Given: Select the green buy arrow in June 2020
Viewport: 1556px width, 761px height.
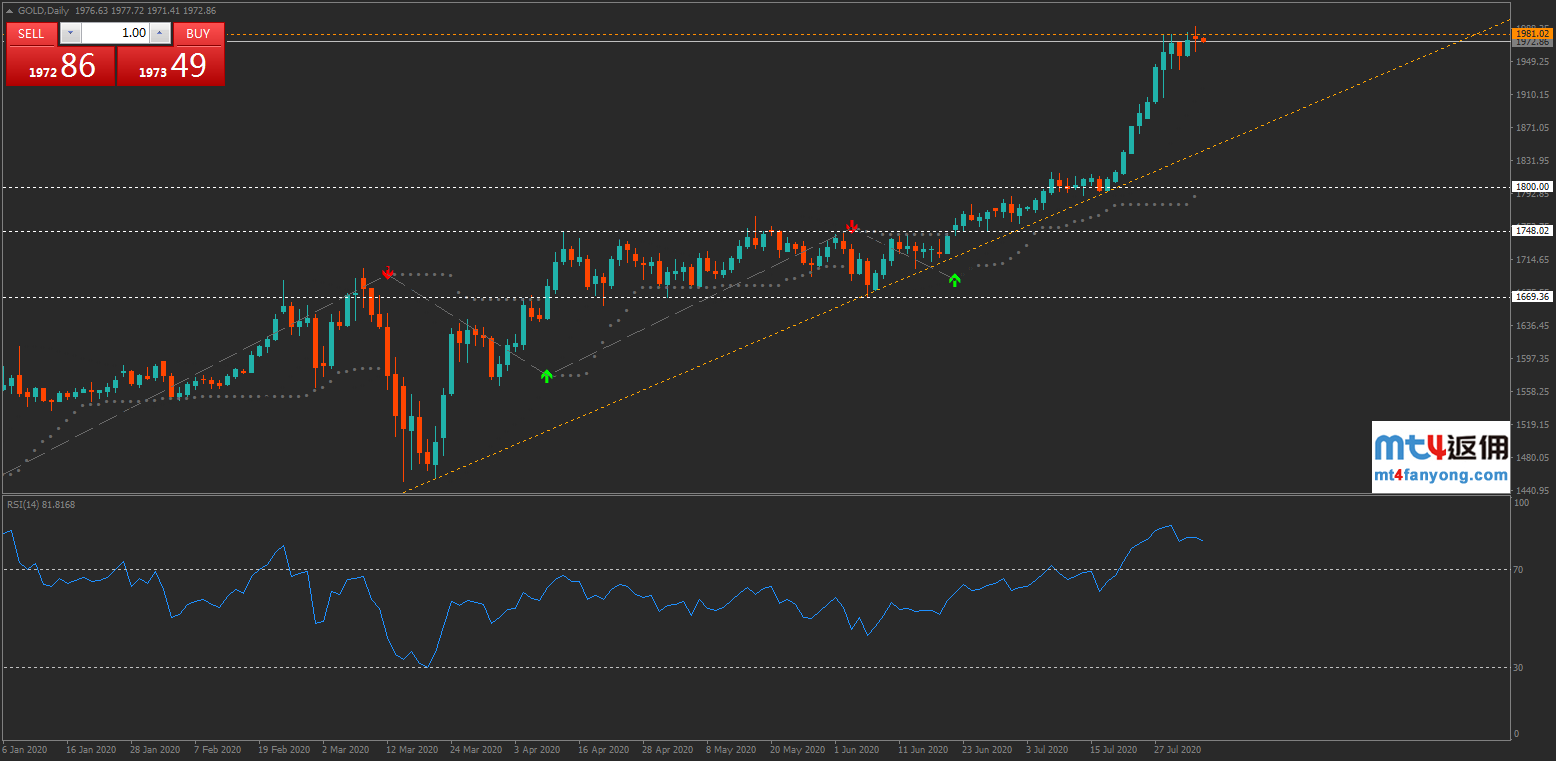Looking at the screenshot, I should point(954,280).
